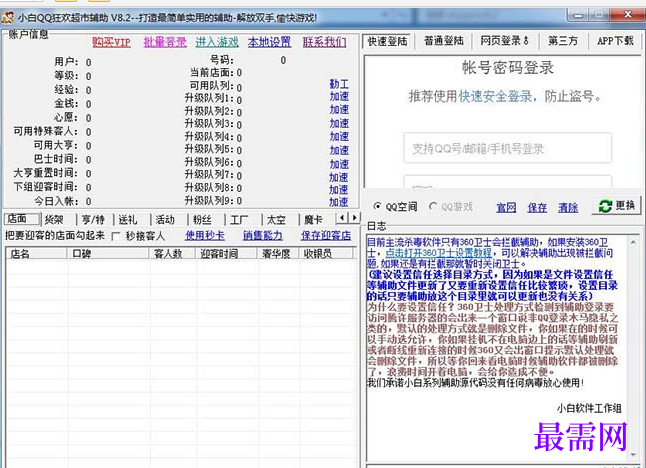Select the 店面 tab
This screenshot has width=646, height=468.
[22, 219]
